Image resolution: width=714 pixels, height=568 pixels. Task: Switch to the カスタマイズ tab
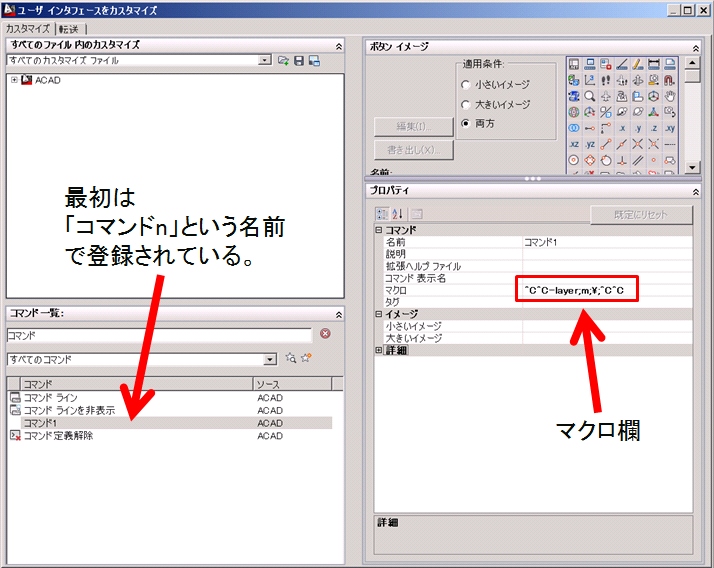click(28, 29)
